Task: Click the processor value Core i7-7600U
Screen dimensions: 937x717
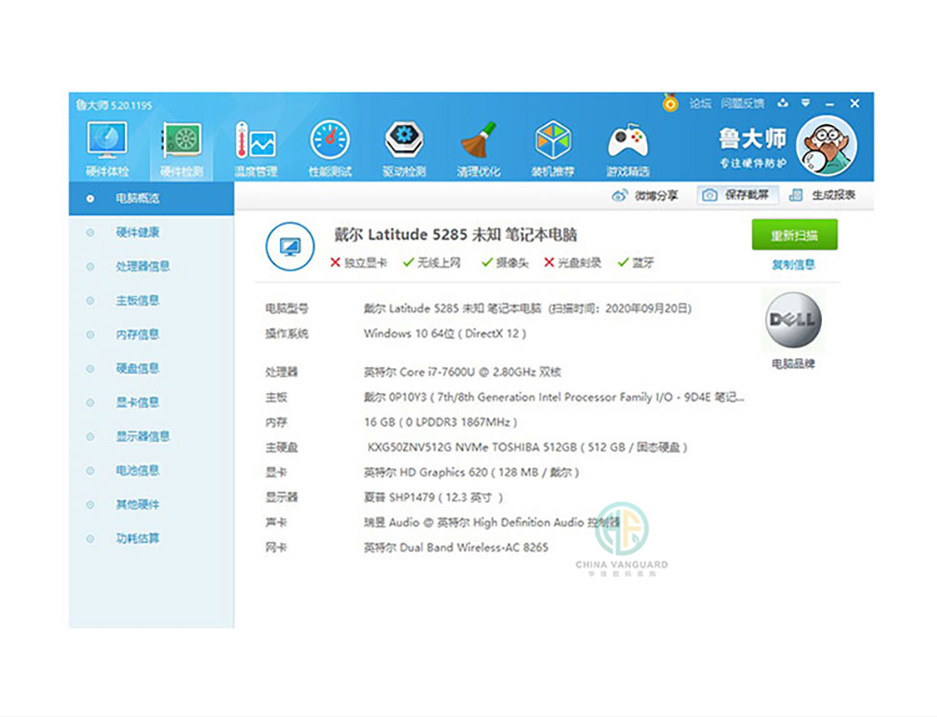Action: click(x=463, y=372)
